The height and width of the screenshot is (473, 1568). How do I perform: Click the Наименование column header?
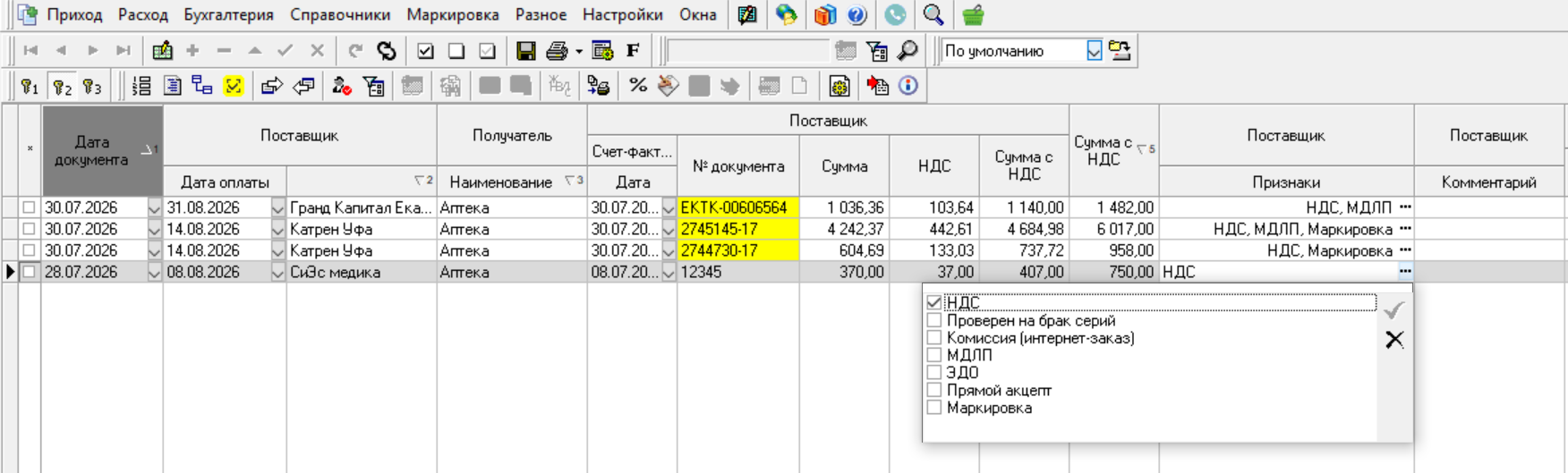point(512,182)
